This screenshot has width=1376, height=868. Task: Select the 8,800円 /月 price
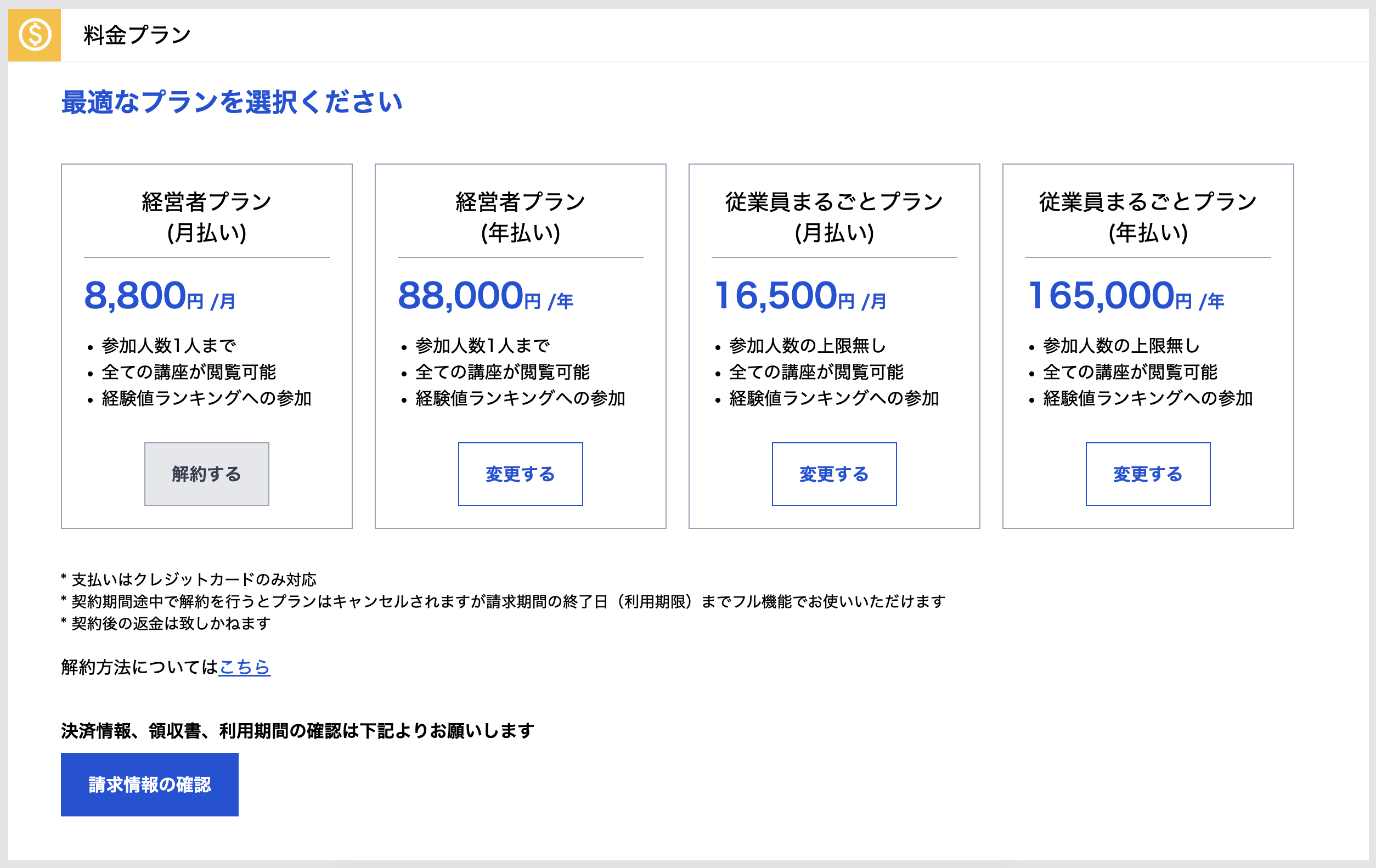pyautogui.click(x=160, y=296)
